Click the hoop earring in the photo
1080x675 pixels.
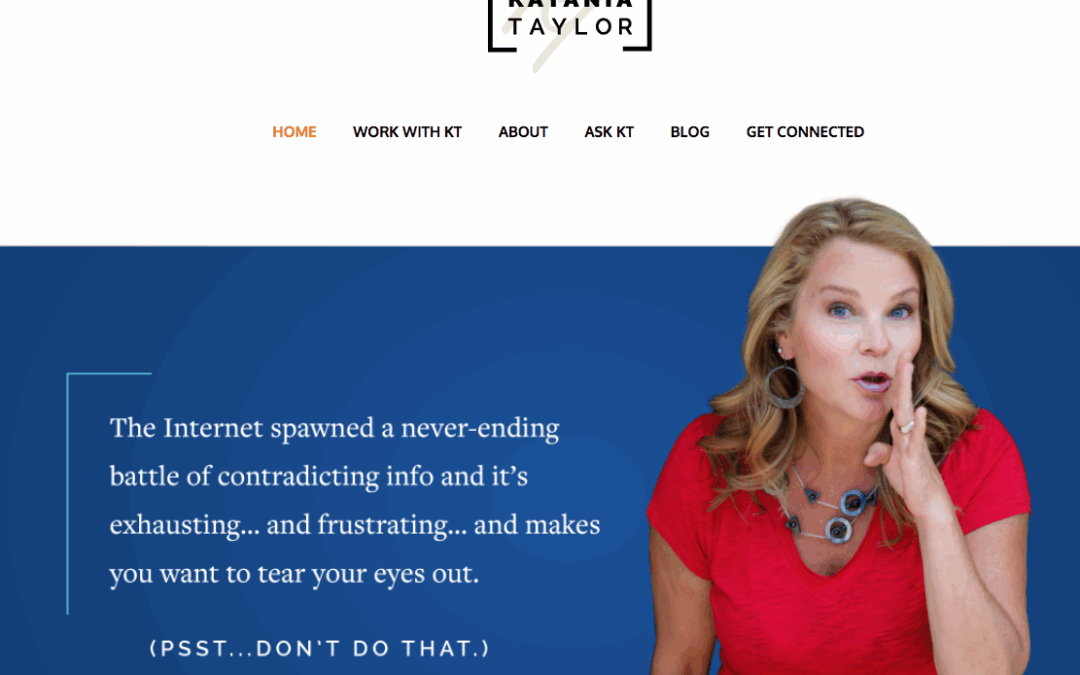tap(784, 386)
